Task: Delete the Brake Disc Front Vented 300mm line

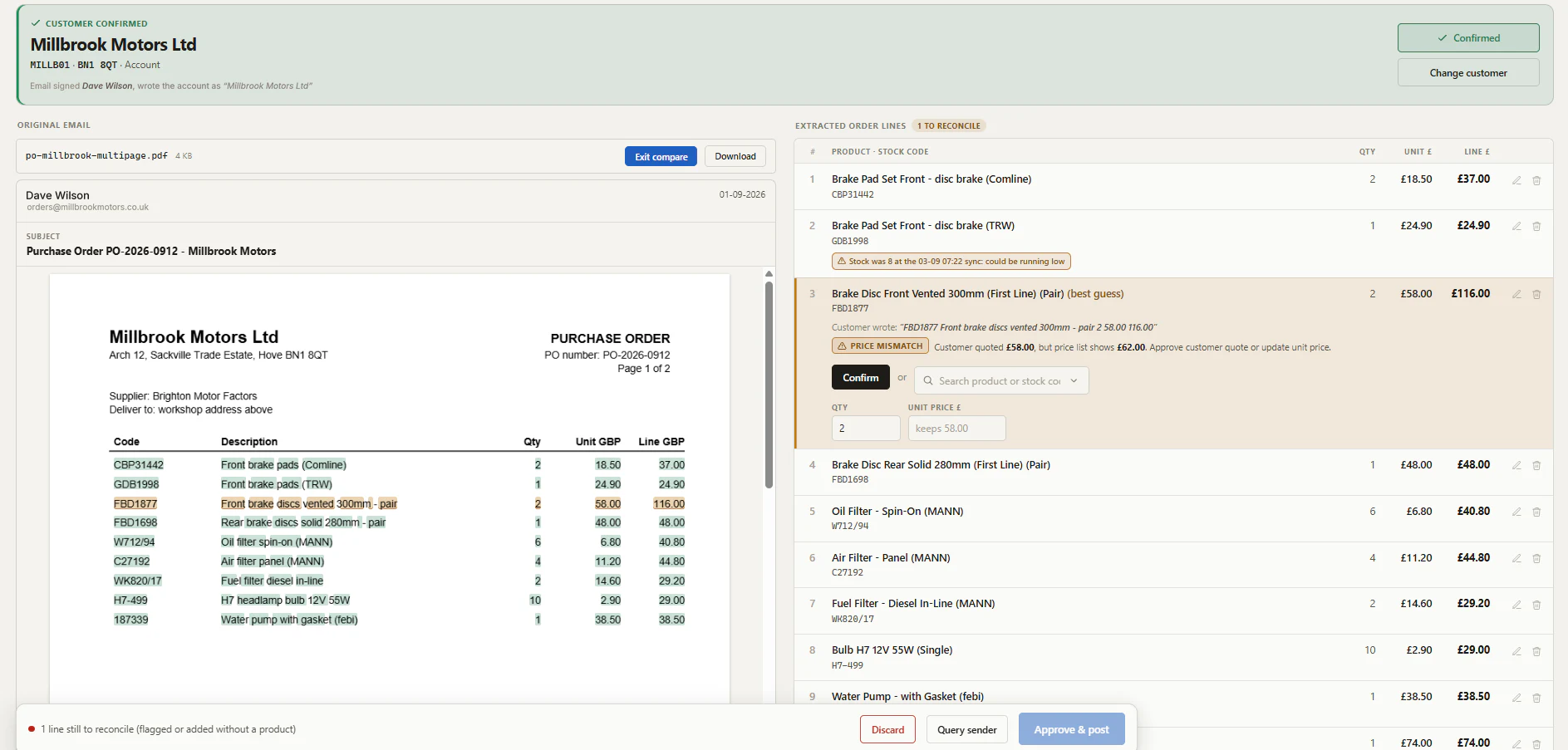Action: click(x=1536, y=294)
